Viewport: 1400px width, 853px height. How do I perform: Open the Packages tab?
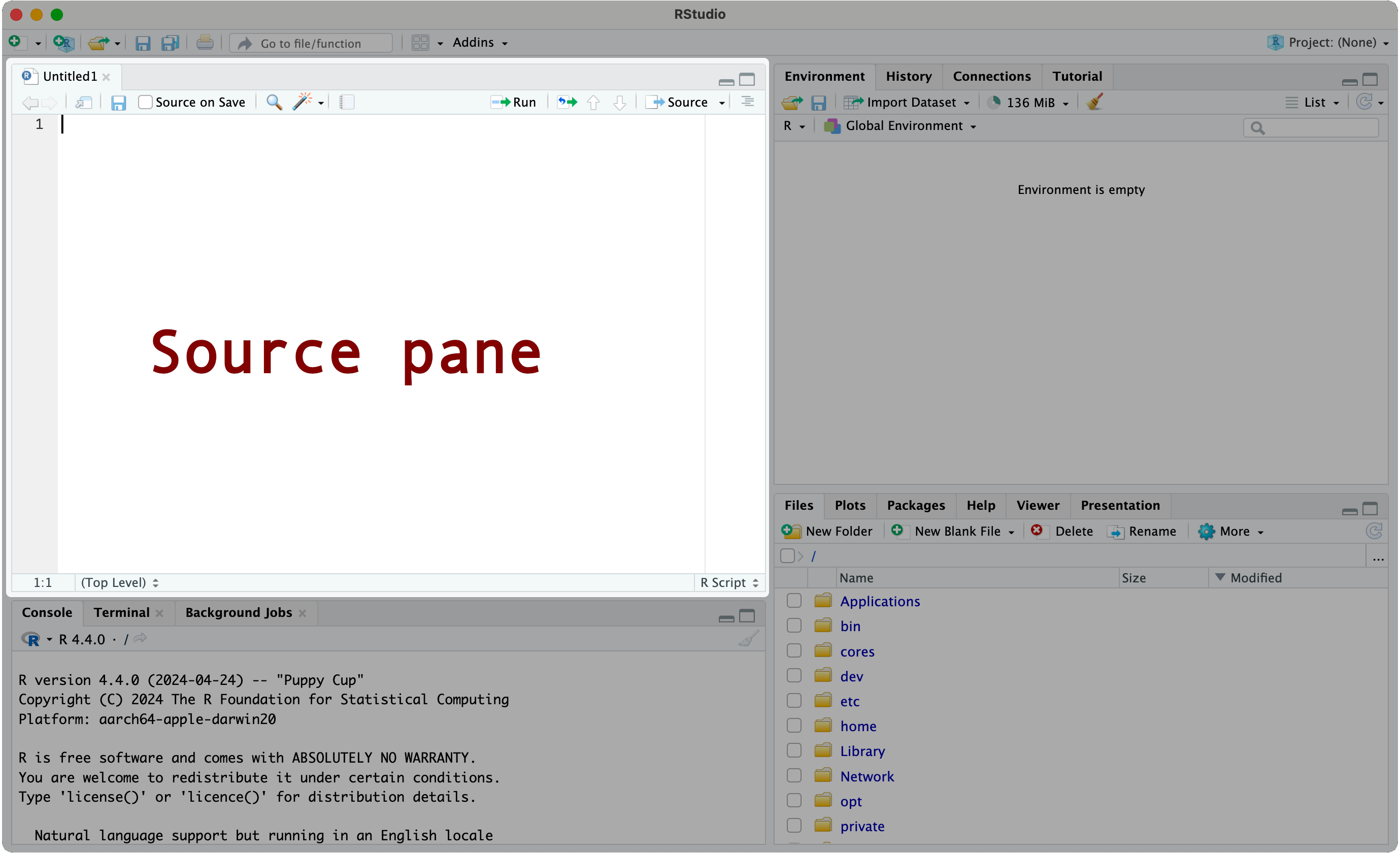pyautogui.click(x=915, y=505)
